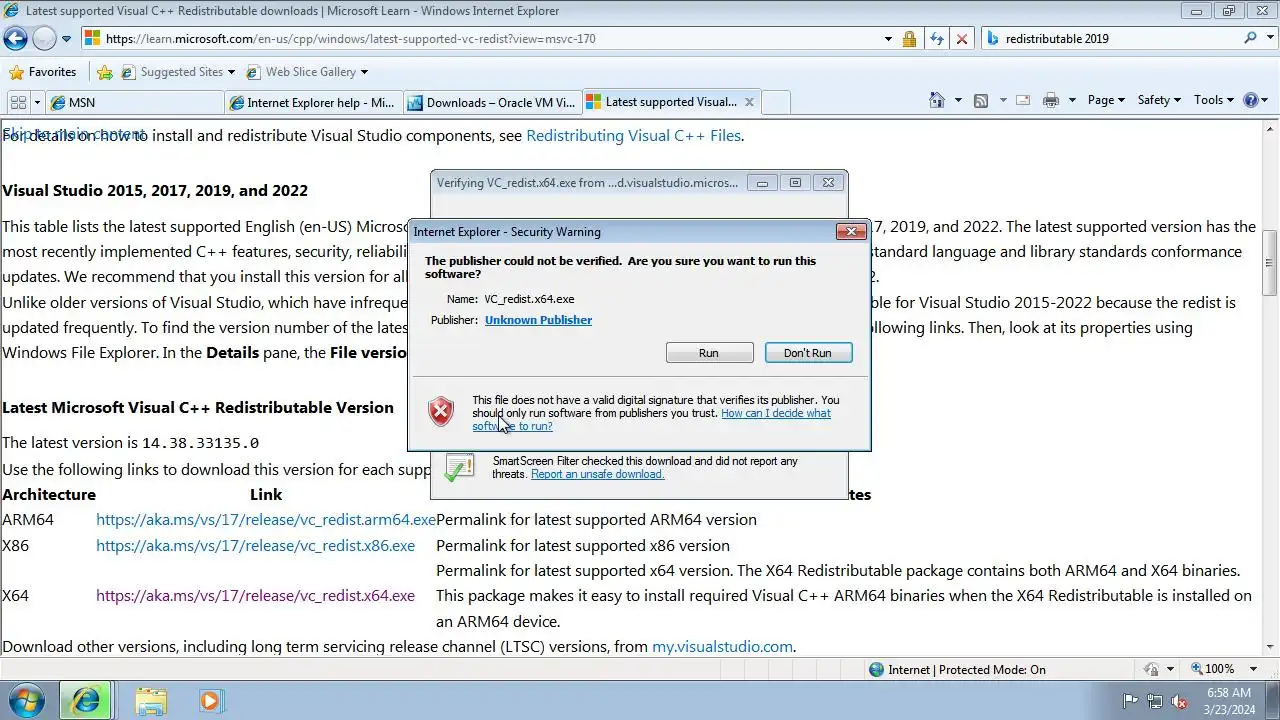This screenshot has width=1280, height=720.
Task: Open Windows Media Player taskbar icon
Action: tap(210, 701)
